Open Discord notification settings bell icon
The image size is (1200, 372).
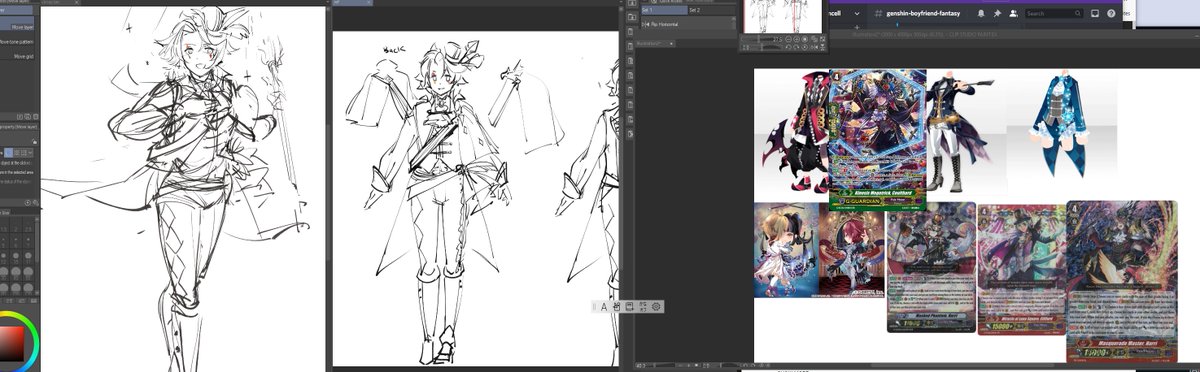click(x=981, y=13)
